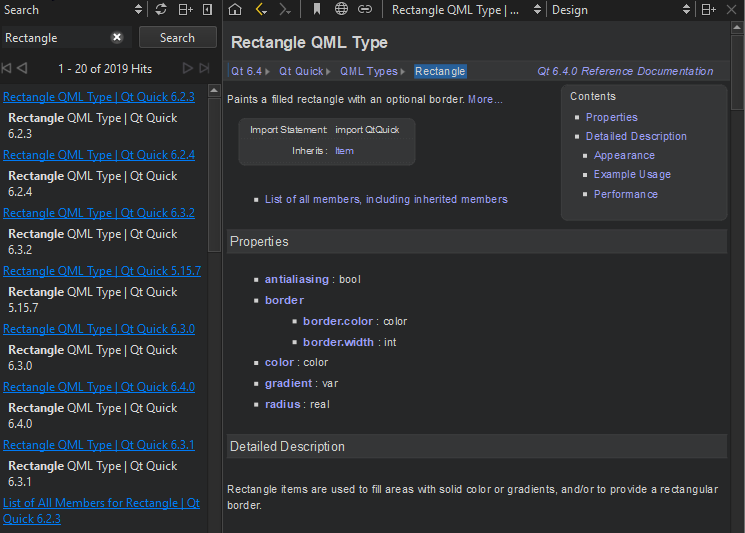Open the Qt Quick breadcrumb
This screenshot has width=745, height=533.
(301, 71)
